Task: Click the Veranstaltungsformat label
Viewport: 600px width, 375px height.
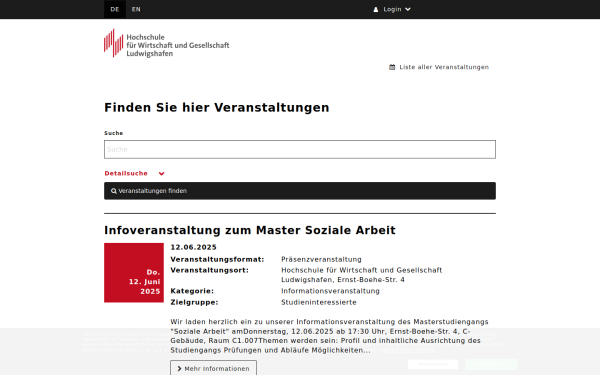Action: (x=217, y=259)
